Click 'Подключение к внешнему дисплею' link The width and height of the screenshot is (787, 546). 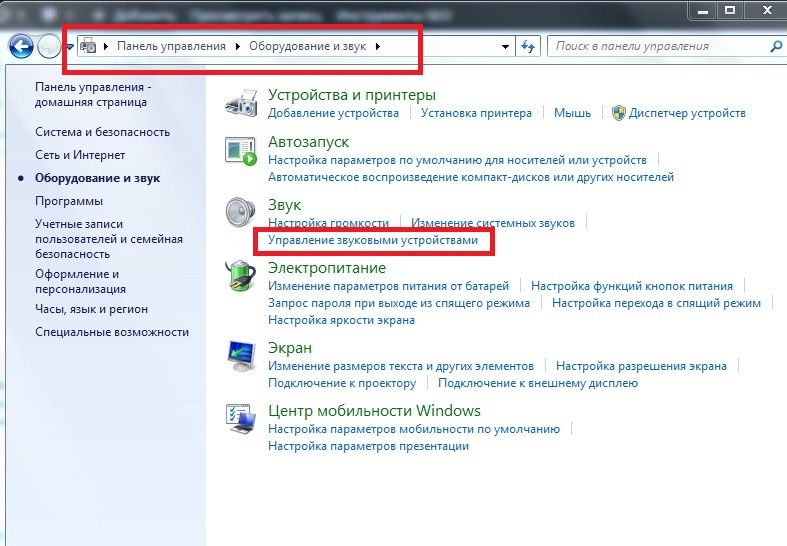(x=538, y=383)
